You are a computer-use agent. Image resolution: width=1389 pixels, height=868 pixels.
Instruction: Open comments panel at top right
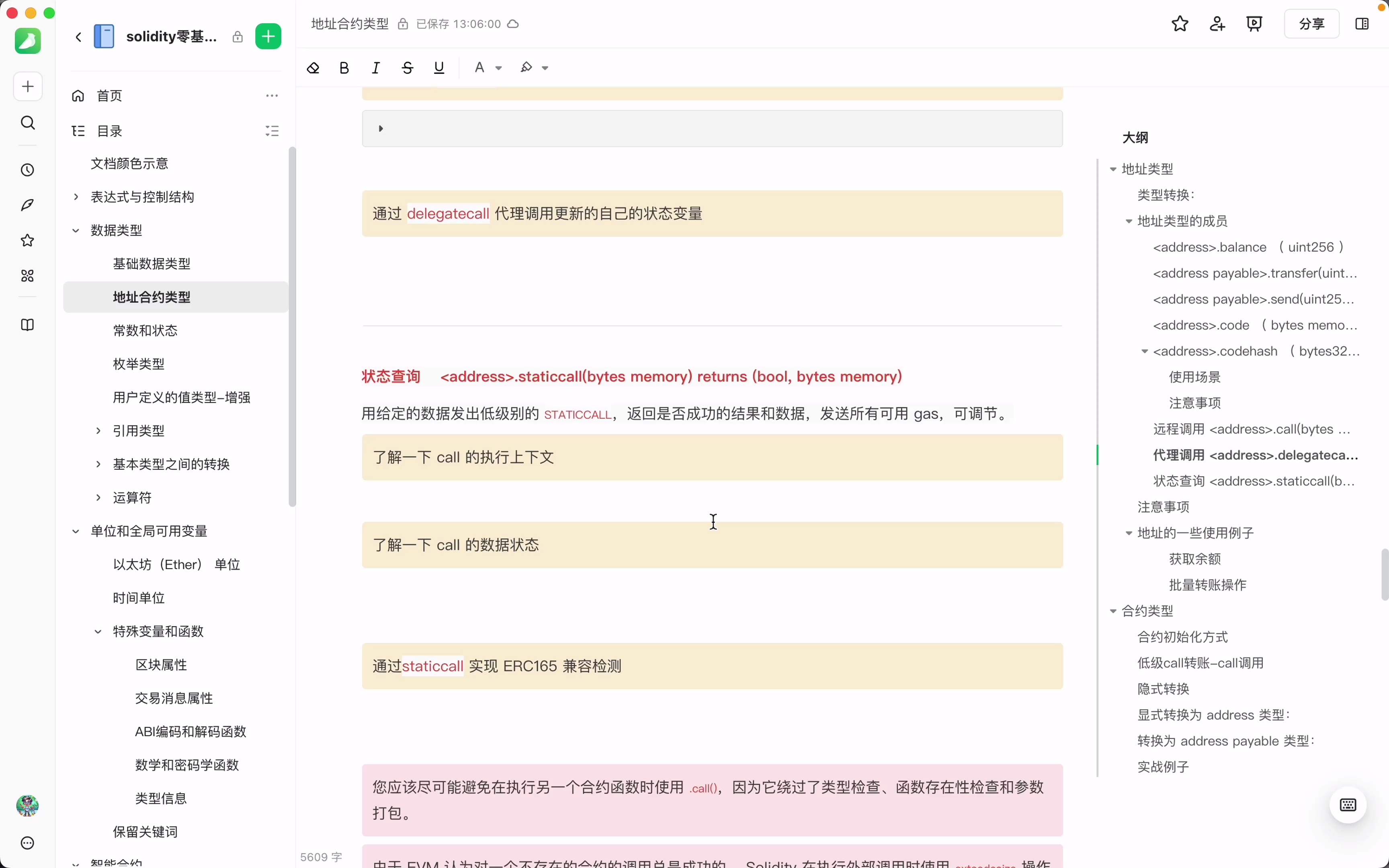tap(1255, 24)
